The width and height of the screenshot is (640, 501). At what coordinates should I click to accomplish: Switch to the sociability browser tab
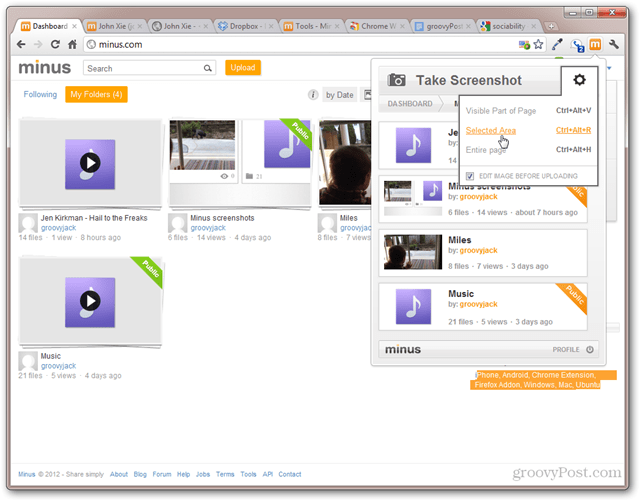click(509, 26)
